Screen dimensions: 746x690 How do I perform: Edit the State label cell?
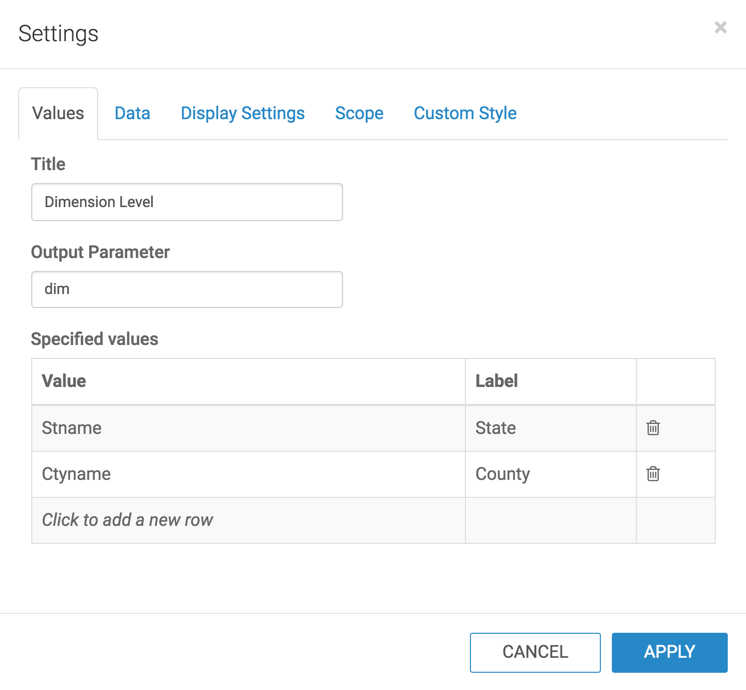pyautogui.click(x=550, y=428)
